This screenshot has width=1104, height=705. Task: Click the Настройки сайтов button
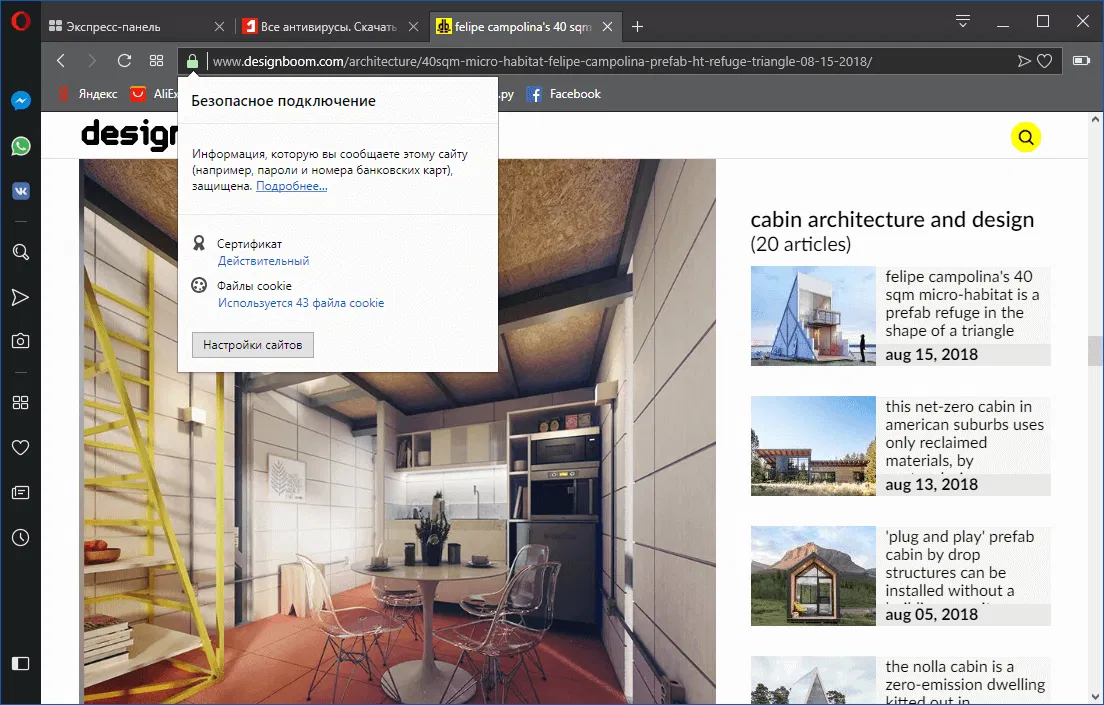(253, 345)
